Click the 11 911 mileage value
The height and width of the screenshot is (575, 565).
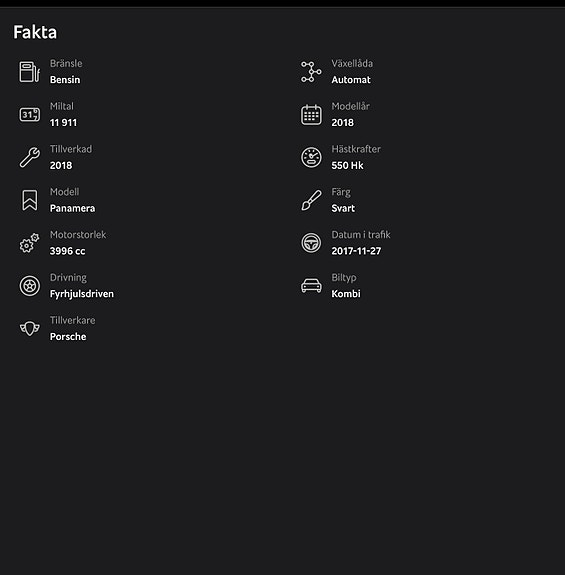click(x=63, y=122)
